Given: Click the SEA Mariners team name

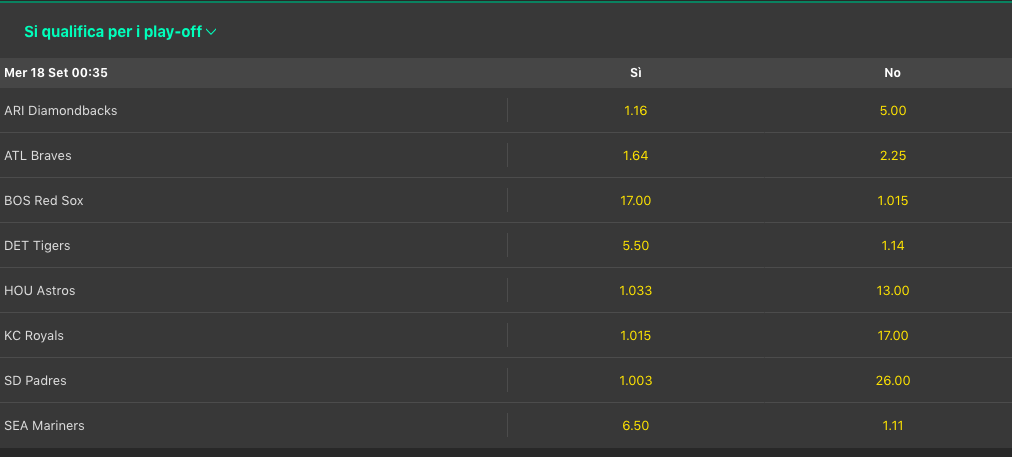Looking at the screenshot, I should [44, 425].
